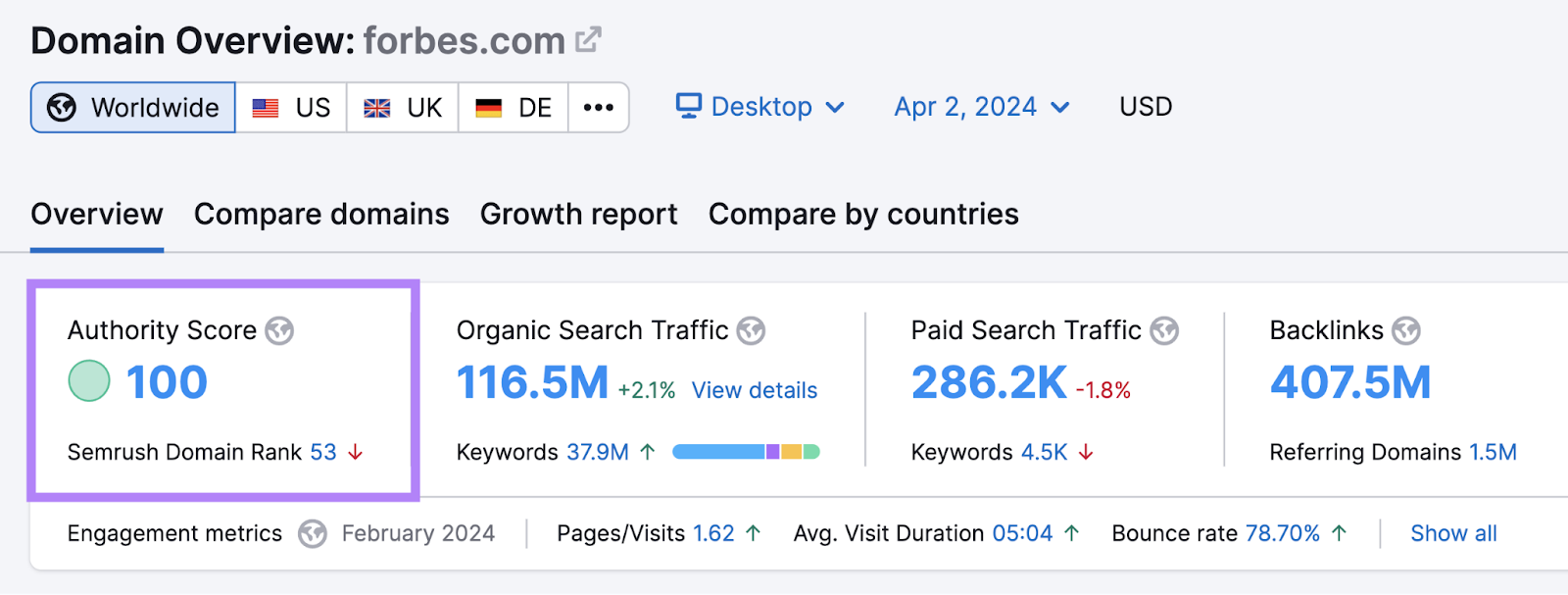Image resolution: width=1568 pixels, height=595 pixels.
Task: Open backlinks value 407.5M
Action: 1350,382
